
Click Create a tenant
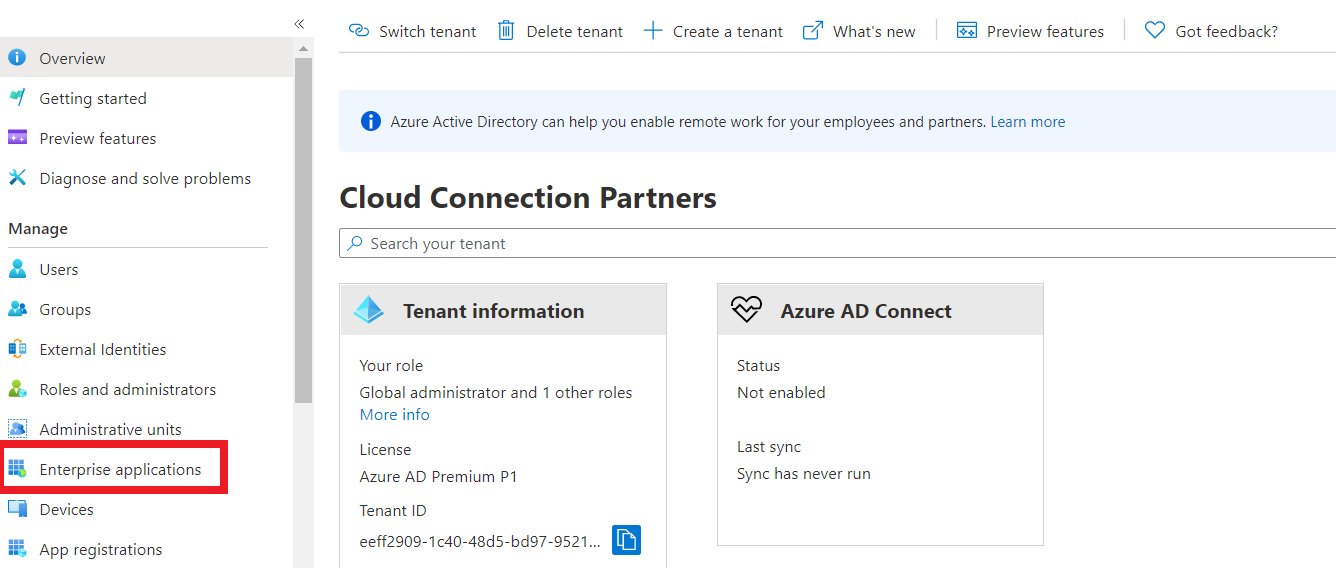[x=713, y=31]
